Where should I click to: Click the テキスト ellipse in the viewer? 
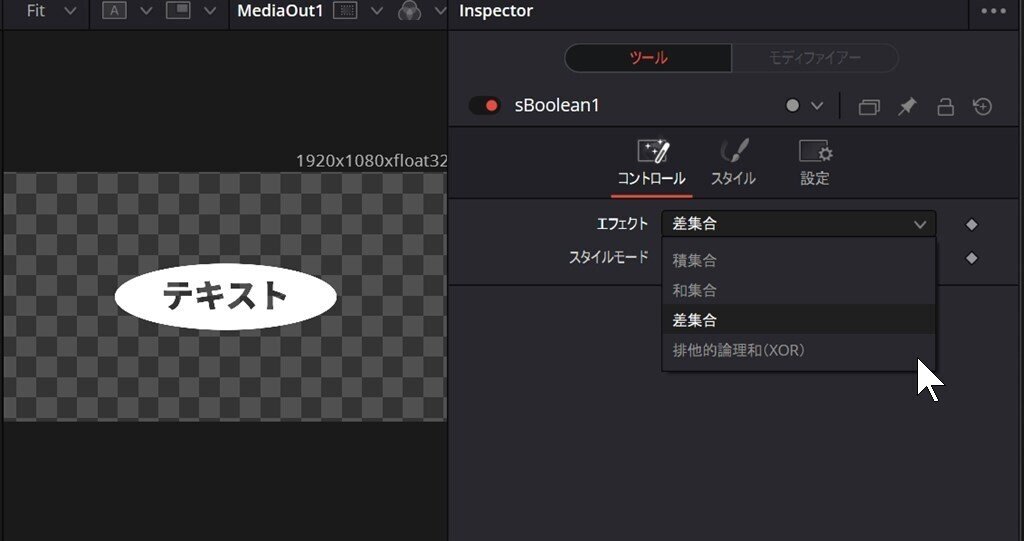click(x=225, y=297)
